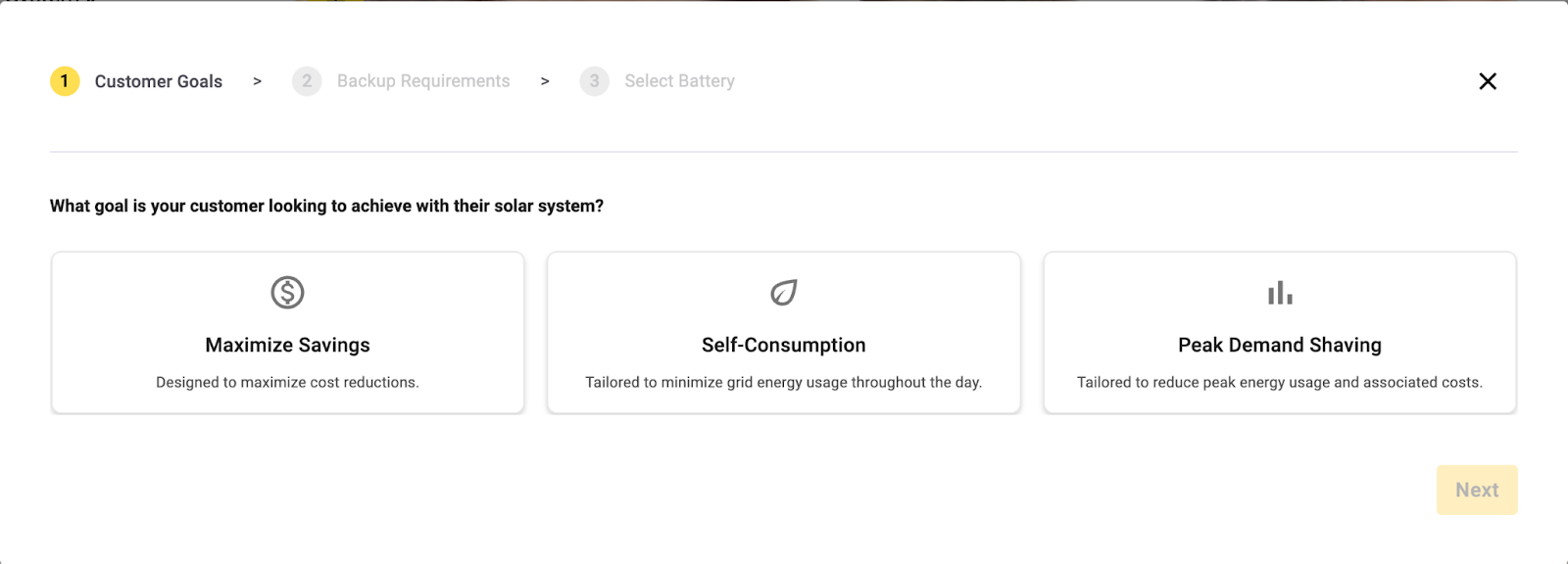Click the bar chart Peak Demand Shaving icon
This screenshot has width=1568, height=564.
1280,293
